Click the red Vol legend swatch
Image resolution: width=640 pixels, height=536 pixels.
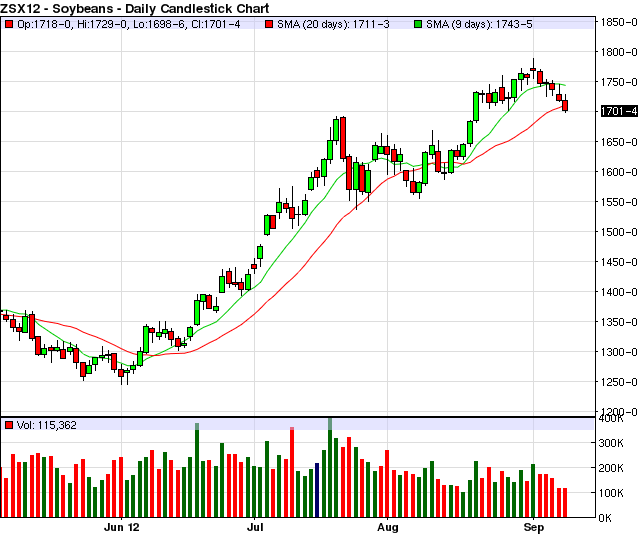point(9,425)
